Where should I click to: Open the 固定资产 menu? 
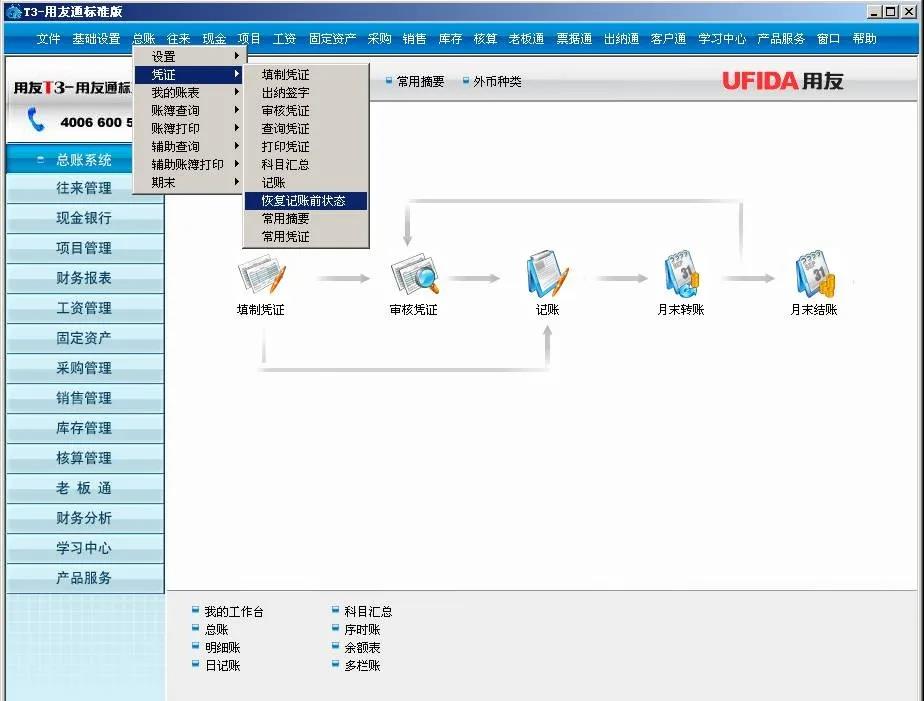(x=332, y=39)
